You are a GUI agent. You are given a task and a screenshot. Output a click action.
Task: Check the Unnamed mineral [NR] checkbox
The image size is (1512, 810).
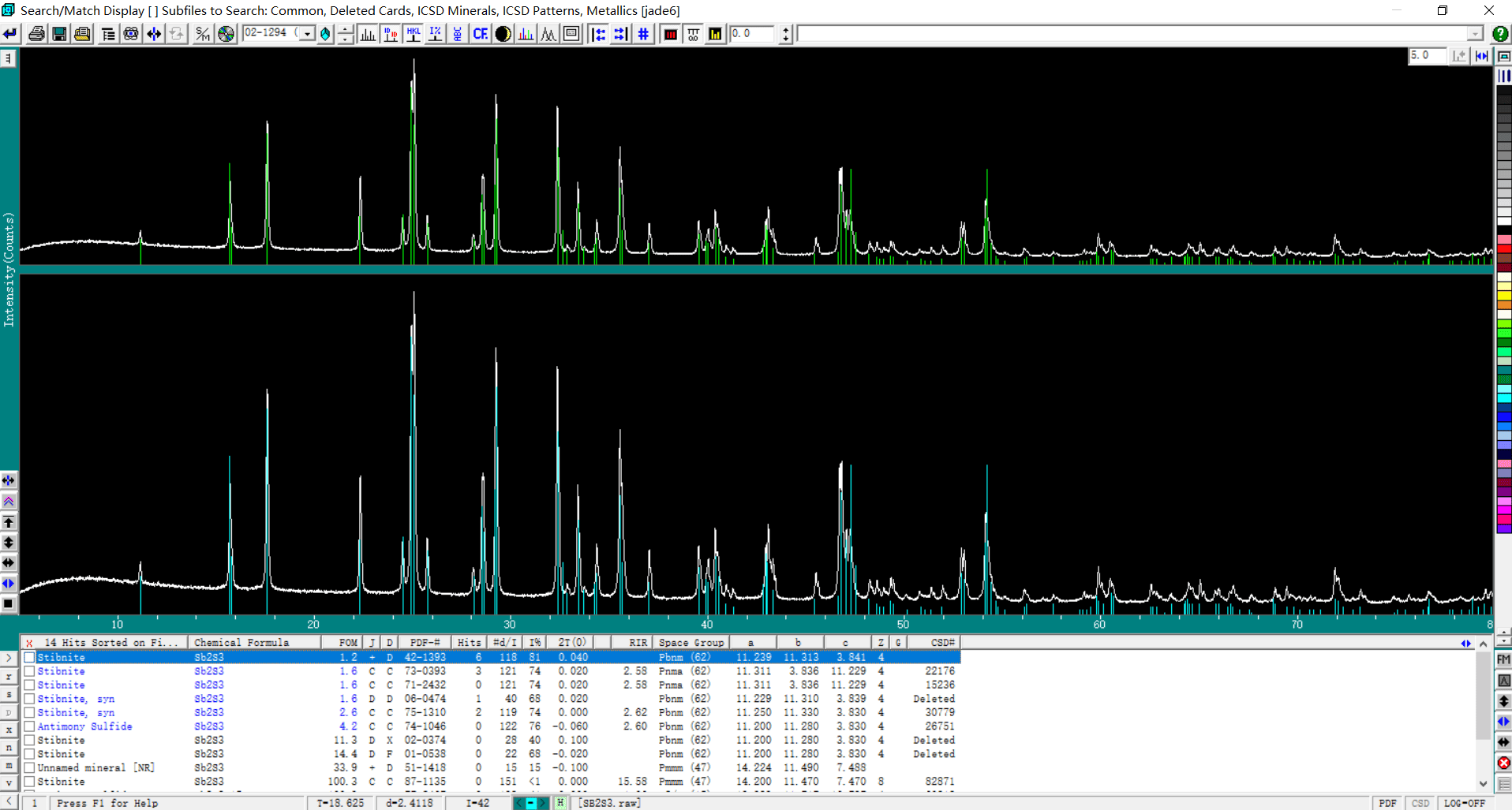tap(30, 768)
